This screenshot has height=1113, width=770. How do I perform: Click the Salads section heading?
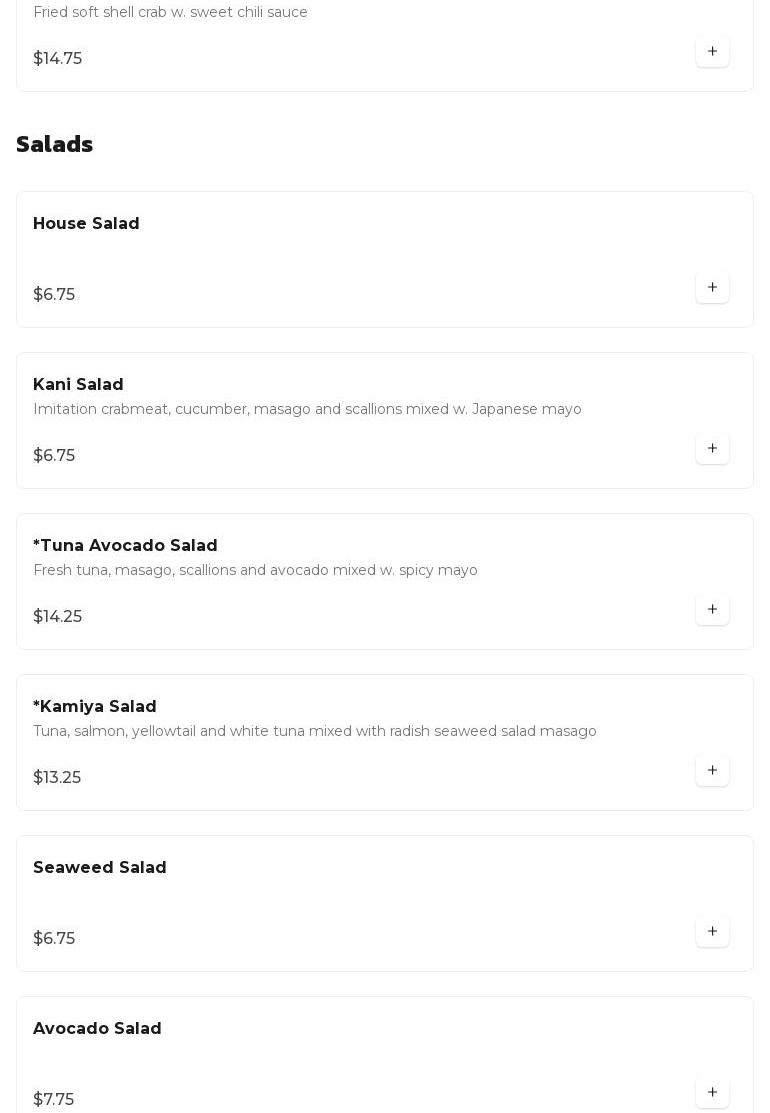pyautogui.click(x=55, y=145)
